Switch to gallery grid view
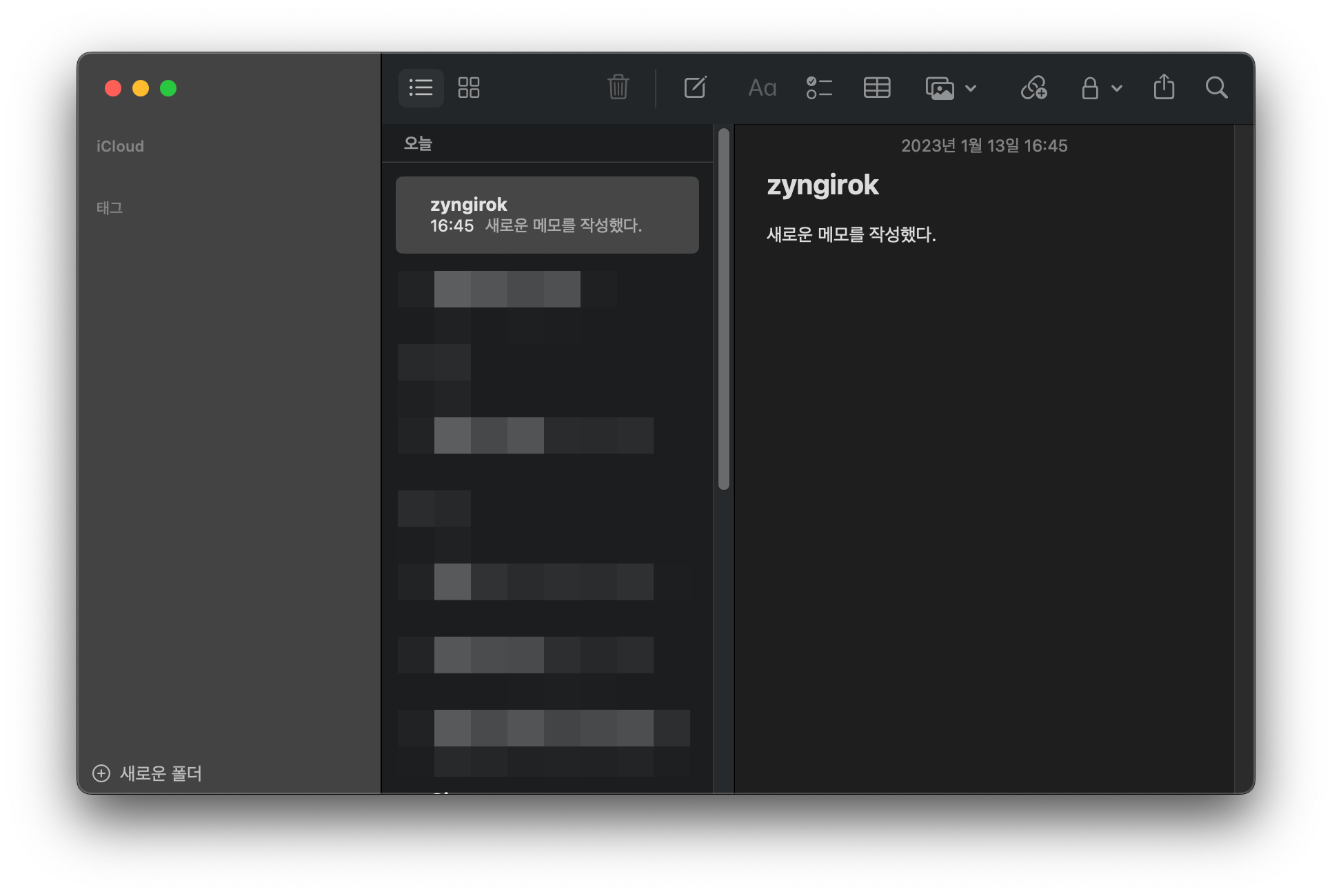 (x=469, y=88)
